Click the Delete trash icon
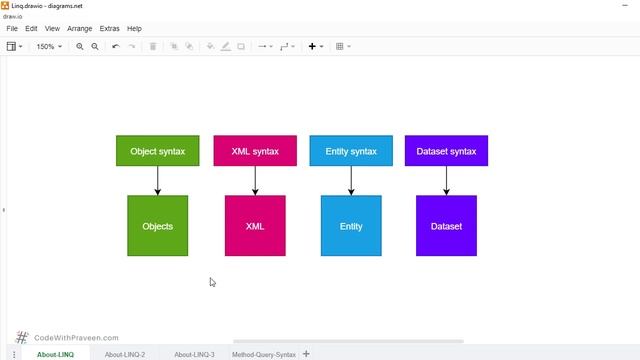This screenshot has width=640, height=360. tap(153, 47)
